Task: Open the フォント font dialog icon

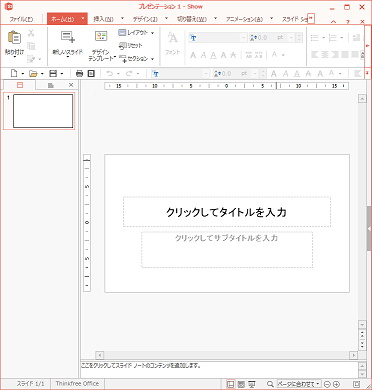Action: pos(173,37)
